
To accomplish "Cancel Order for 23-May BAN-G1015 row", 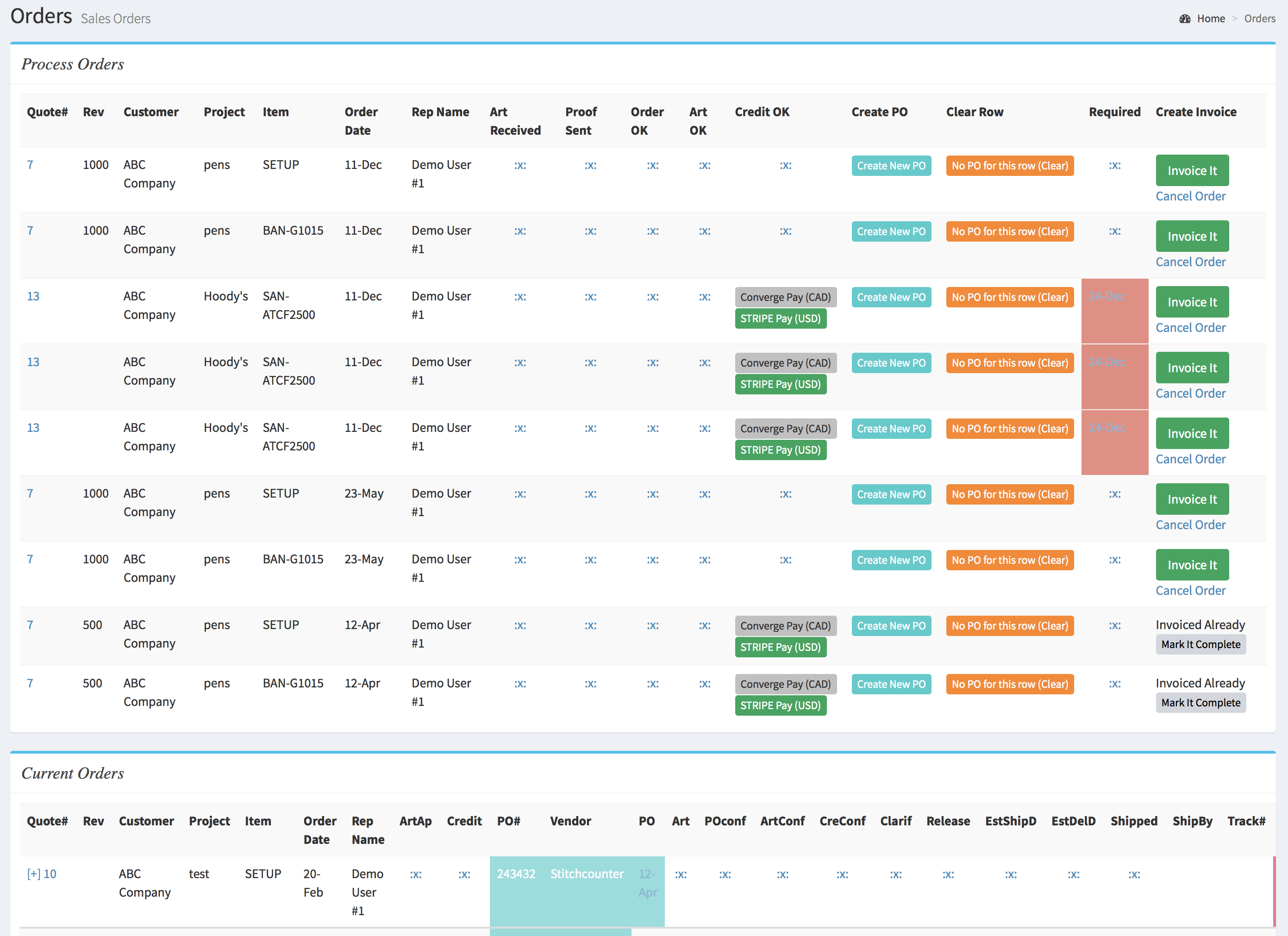I will pyautogui.click(x=1190, y=591).
